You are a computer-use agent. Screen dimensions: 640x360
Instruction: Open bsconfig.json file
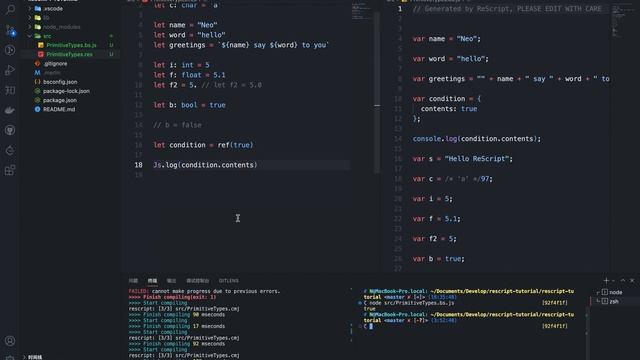click(x=60, y=82)
